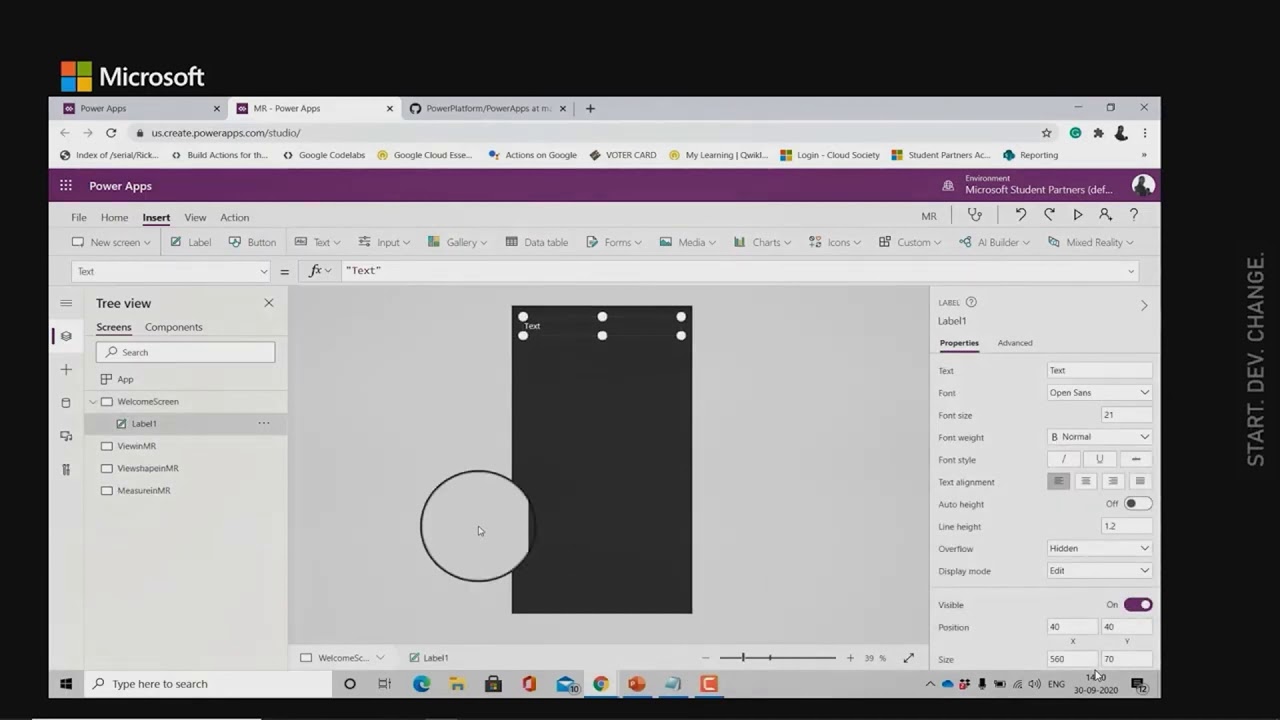Open the Media pane icon
This screenshot has height=720, width=1280.
pyautogui.click(x=66, y=436)
